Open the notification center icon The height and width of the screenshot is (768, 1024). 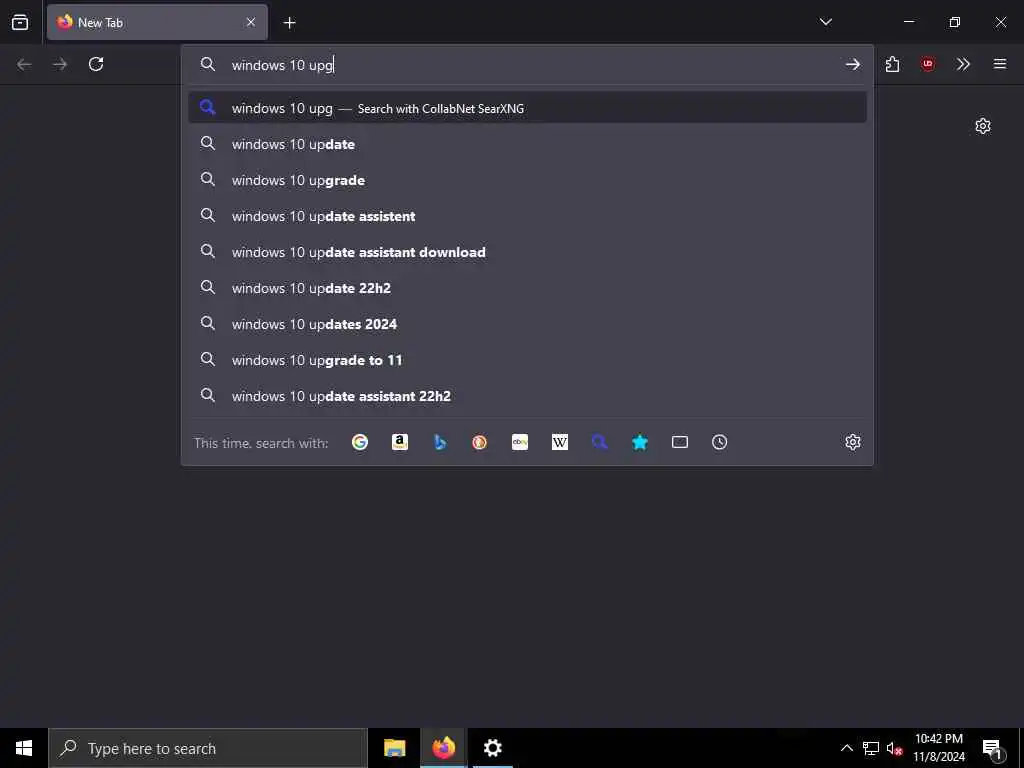[x=991, y=748]
